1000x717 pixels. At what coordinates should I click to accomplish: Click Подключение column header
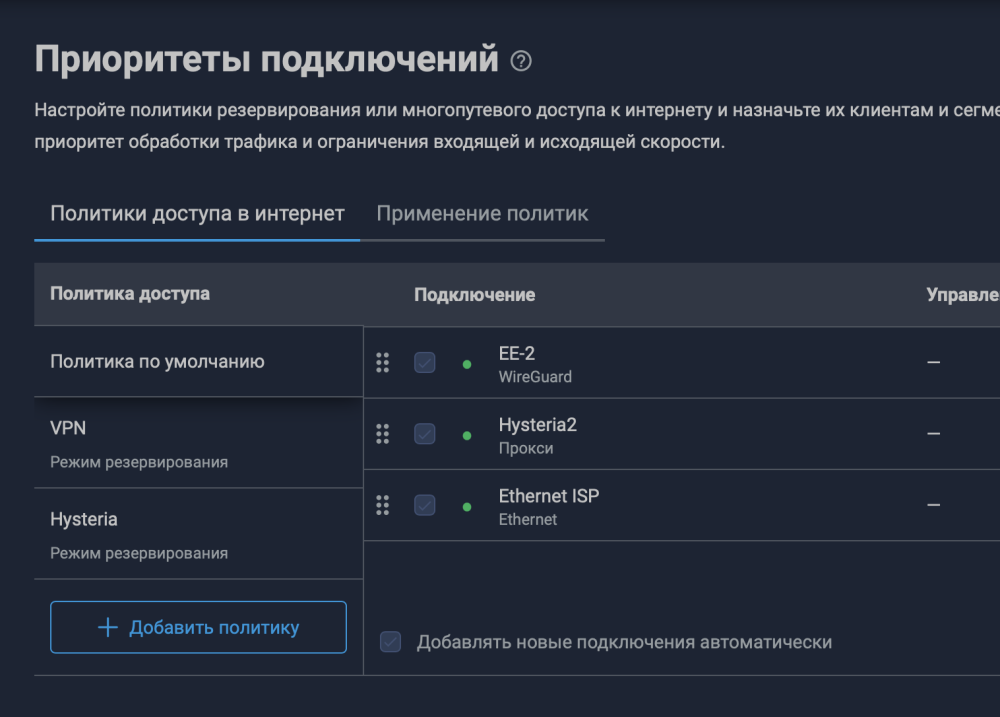474,295
